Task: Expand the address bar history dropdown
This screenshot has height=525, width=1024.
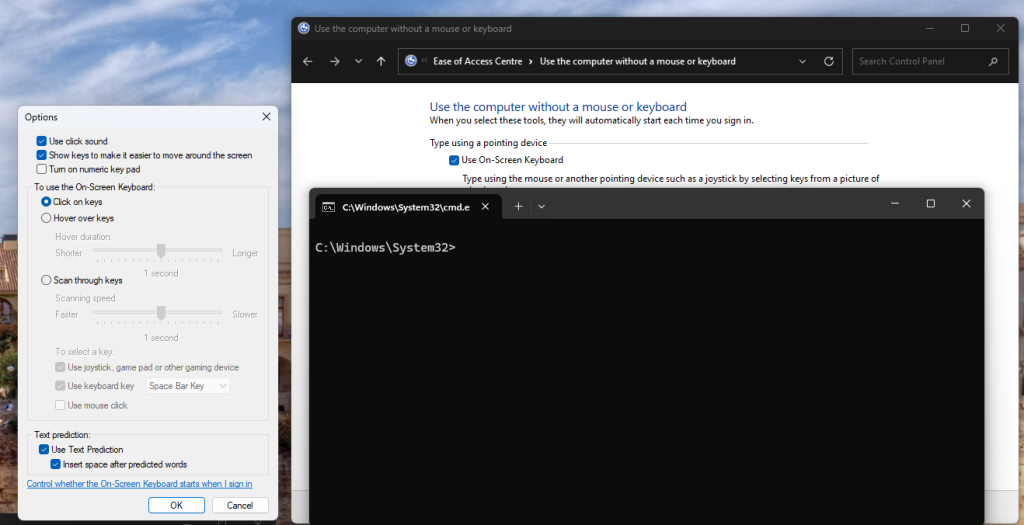Action: 803,62
